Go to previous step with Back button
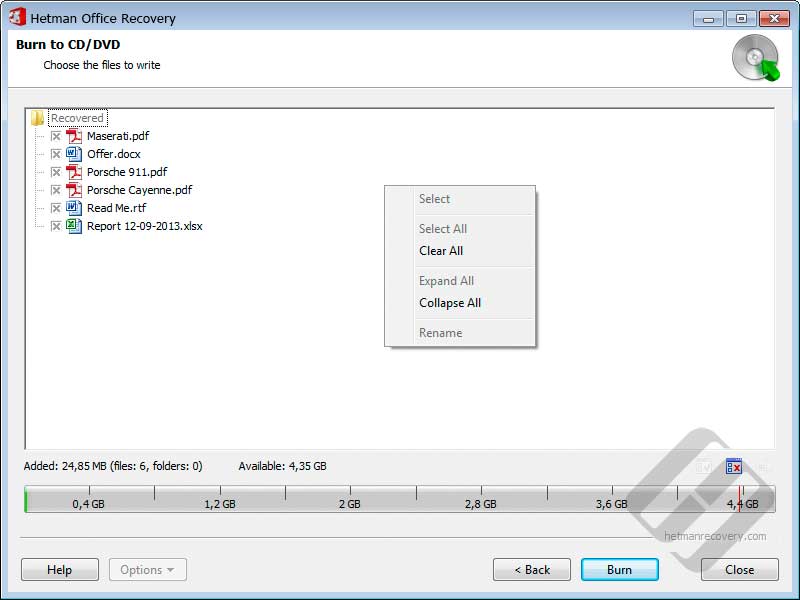The width and height of the screenshot is (800, 600). point(532,569)
